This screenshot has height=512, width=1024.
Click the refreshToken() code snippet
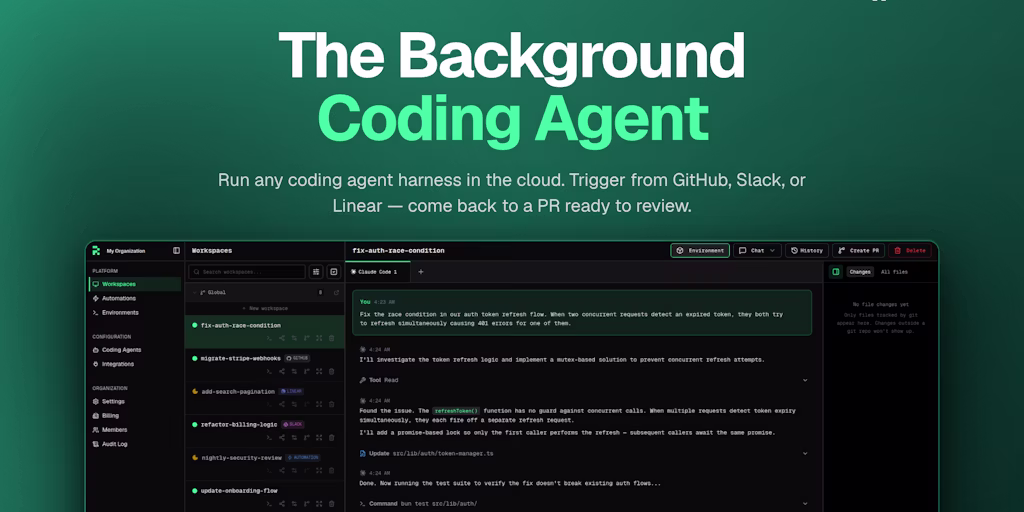click(456, 411)
